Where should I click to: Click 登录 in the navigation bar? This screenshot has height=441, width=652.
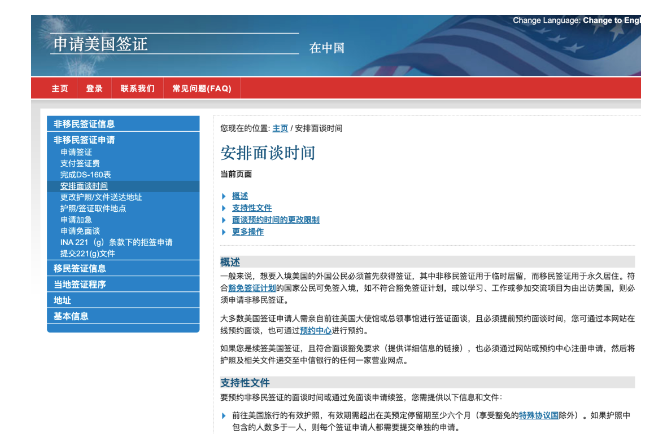94,88
